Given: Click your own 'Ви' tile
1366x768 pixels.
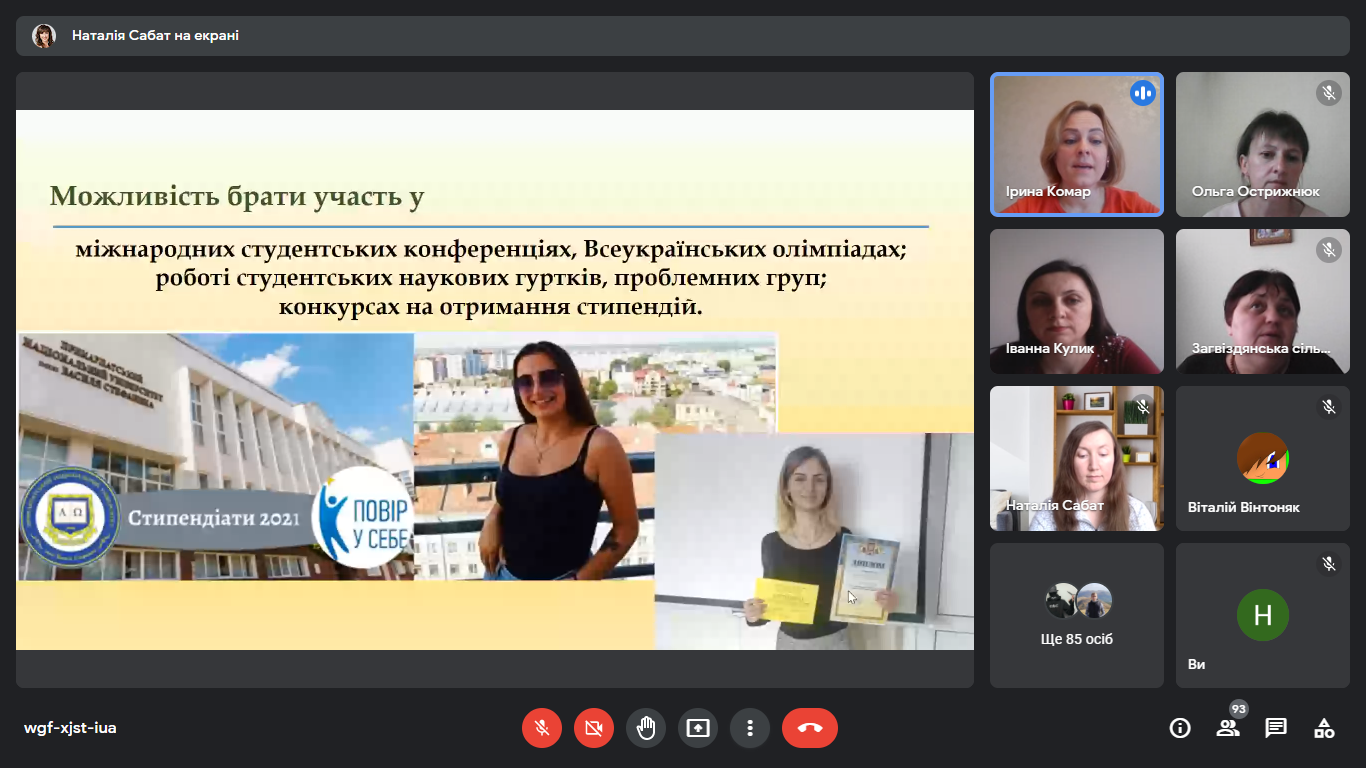Looking at the screenshot, I should coord(1262,615).
